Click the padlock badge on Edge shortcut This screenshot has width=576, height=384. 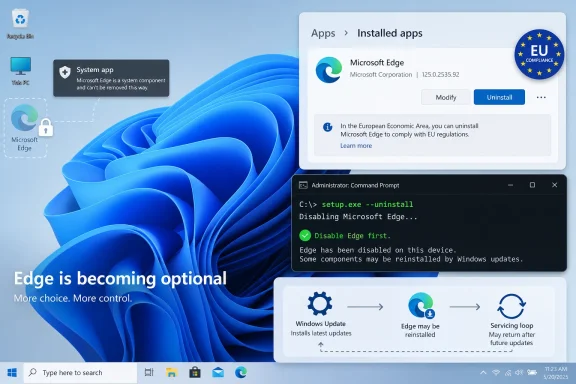point(46,128)
